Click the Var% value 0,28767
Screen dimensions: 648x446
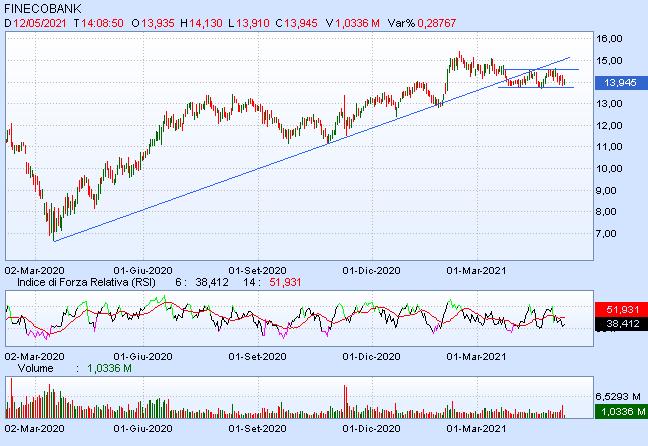click(436, 23)
